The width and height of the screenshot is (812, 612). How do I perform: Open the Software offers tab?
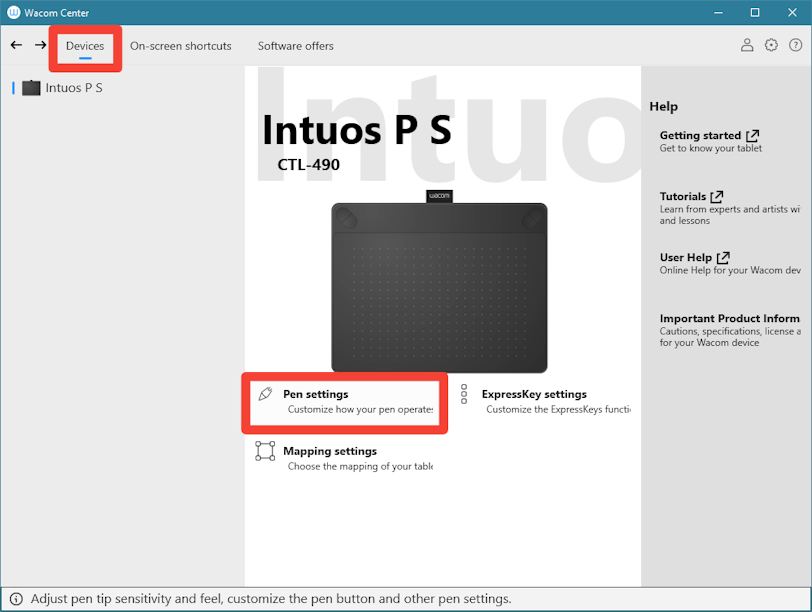click(x=296, y=46)
